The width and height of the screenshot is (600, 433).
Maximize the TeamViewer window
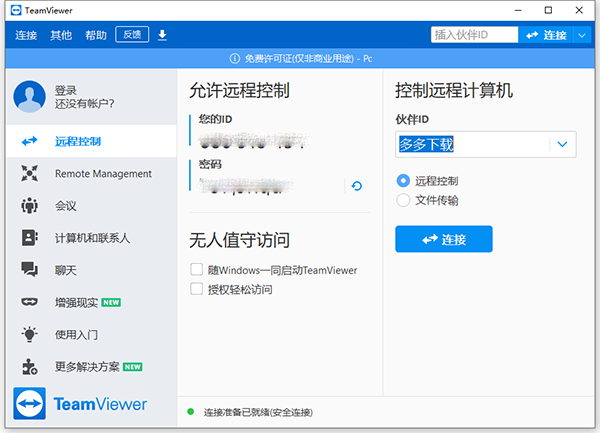(548, 10)
